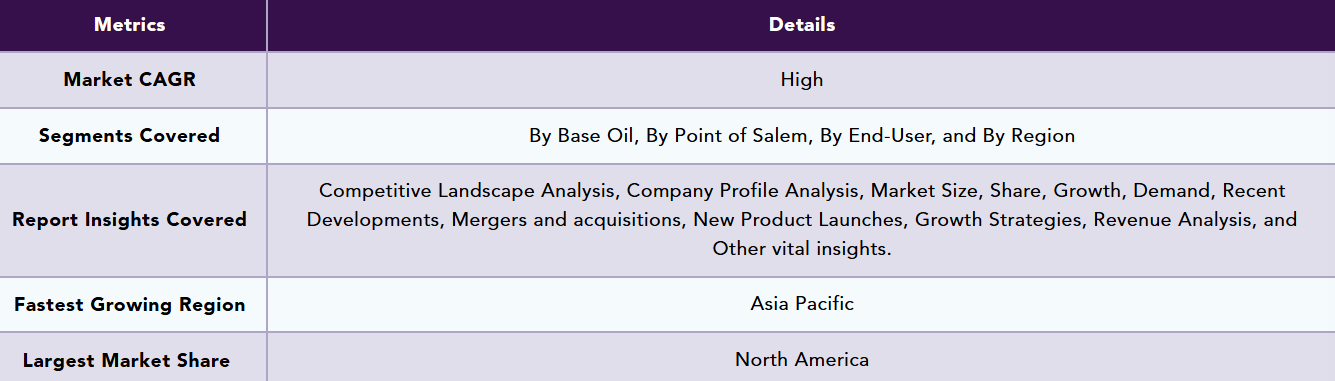Screen dimensions: 1335x381
Task: Click 'Growth Strategies' phrase
Action: [x=999, y=219]
